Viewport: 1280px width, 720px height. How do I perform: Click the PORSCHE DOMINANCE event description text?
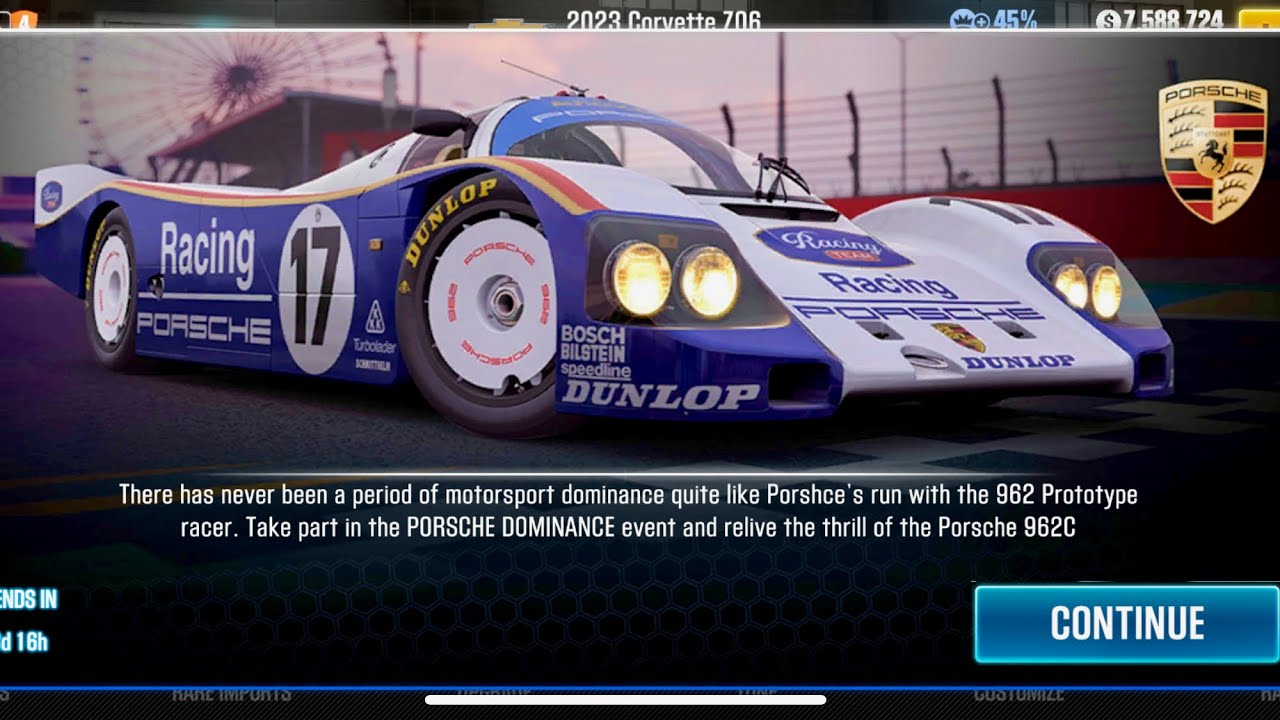(628, 511)
